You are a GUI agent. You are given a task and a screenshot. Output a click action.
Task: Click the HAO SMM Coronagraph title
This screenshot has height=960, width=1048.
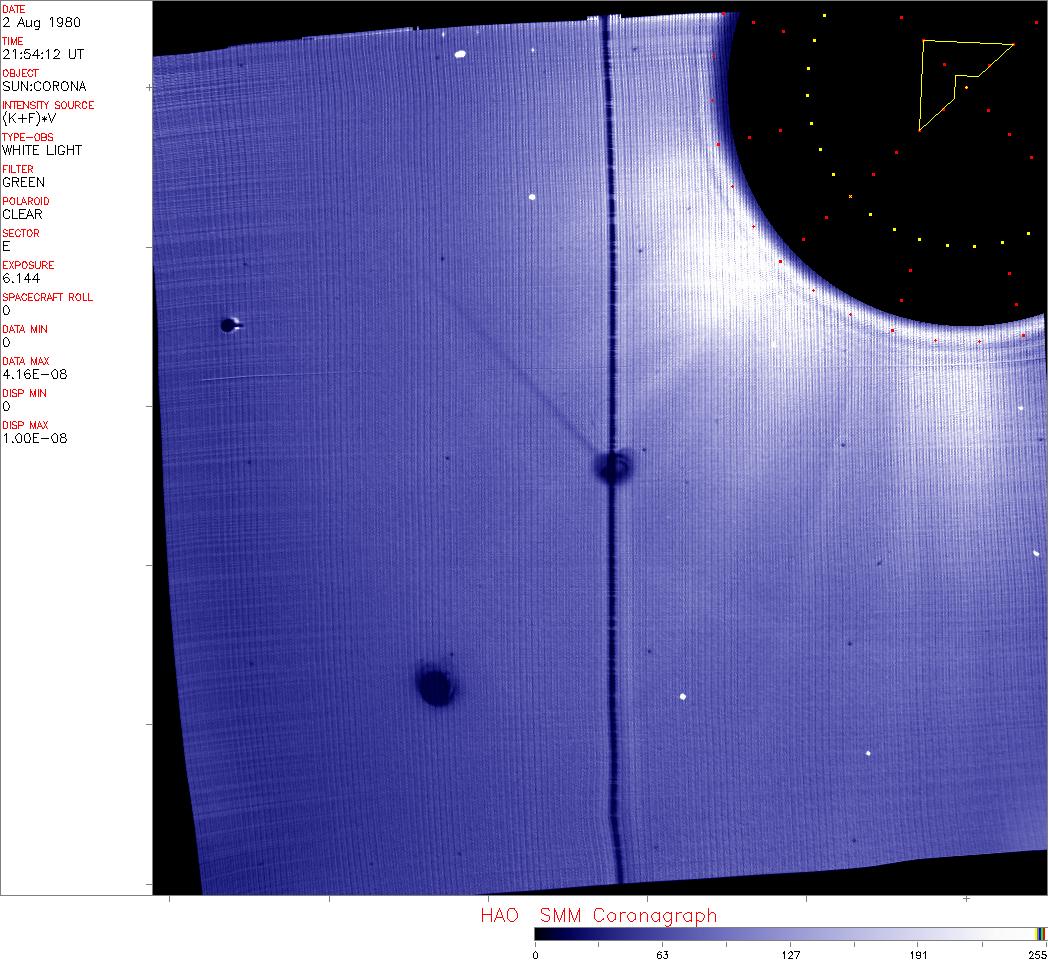598,916
